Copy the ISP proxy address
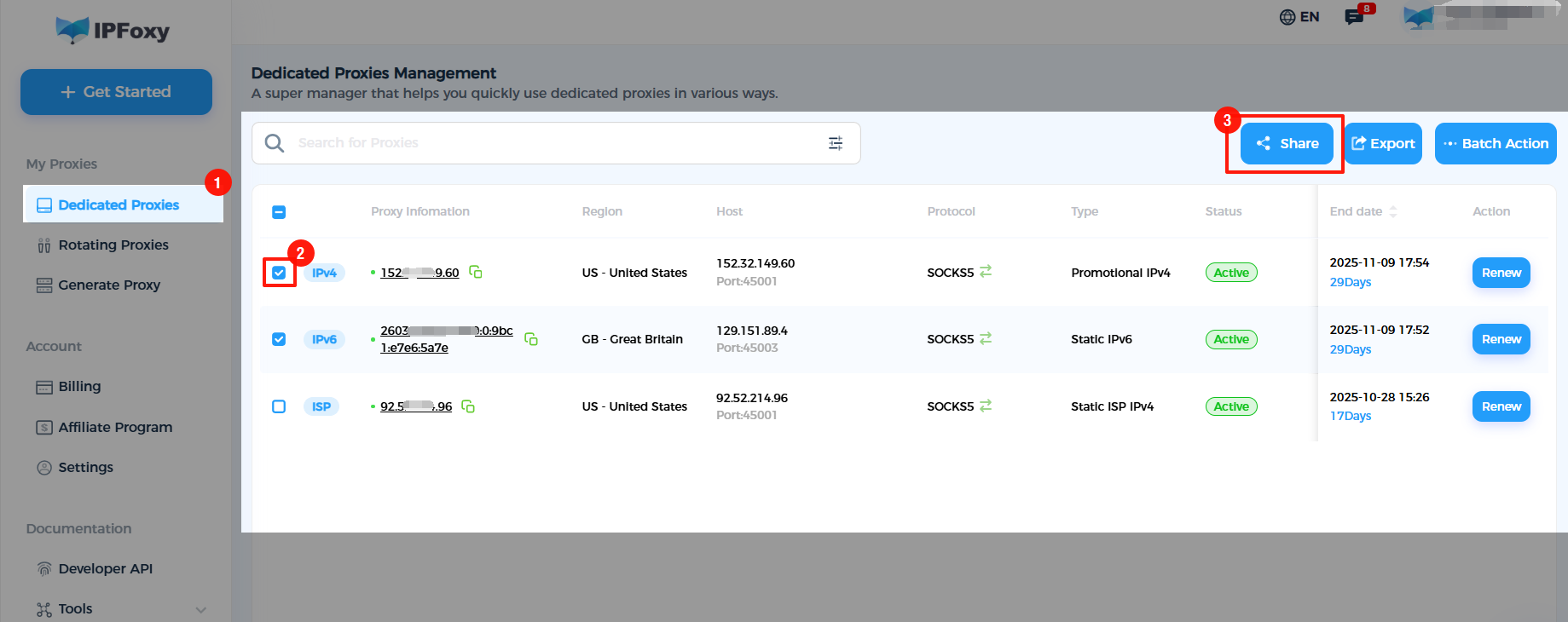The width and height of the screenshot is (1568, 622). coord(468,406)
